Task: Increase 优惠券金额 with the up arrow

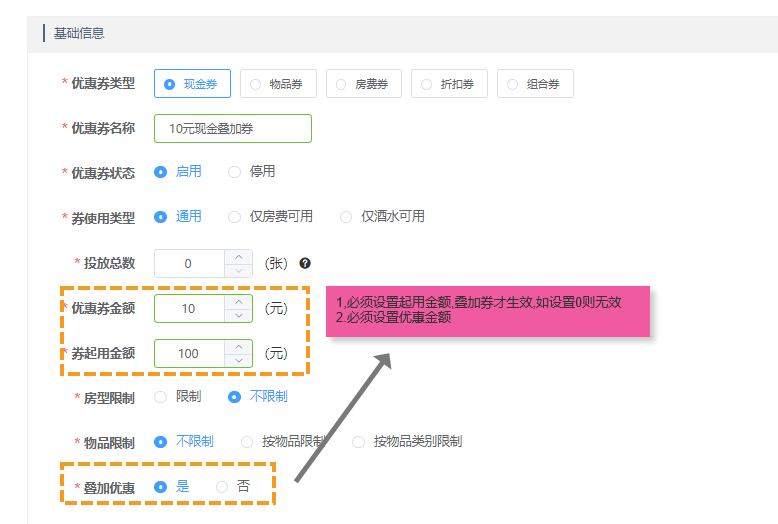Action: click(239, 302)
